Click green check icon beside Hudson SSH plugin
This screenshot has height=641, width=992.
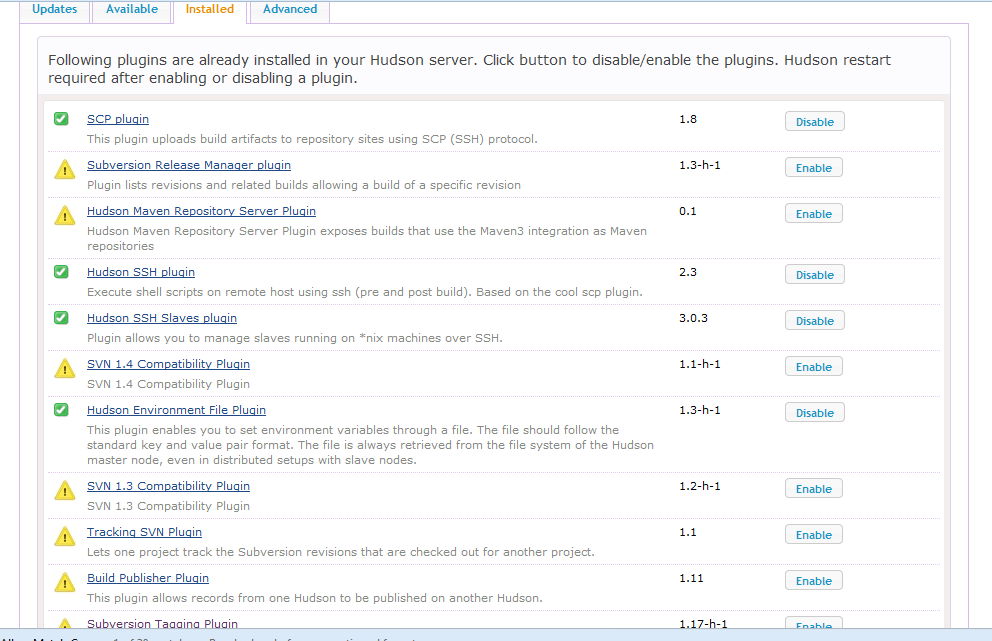click(61, 271)
